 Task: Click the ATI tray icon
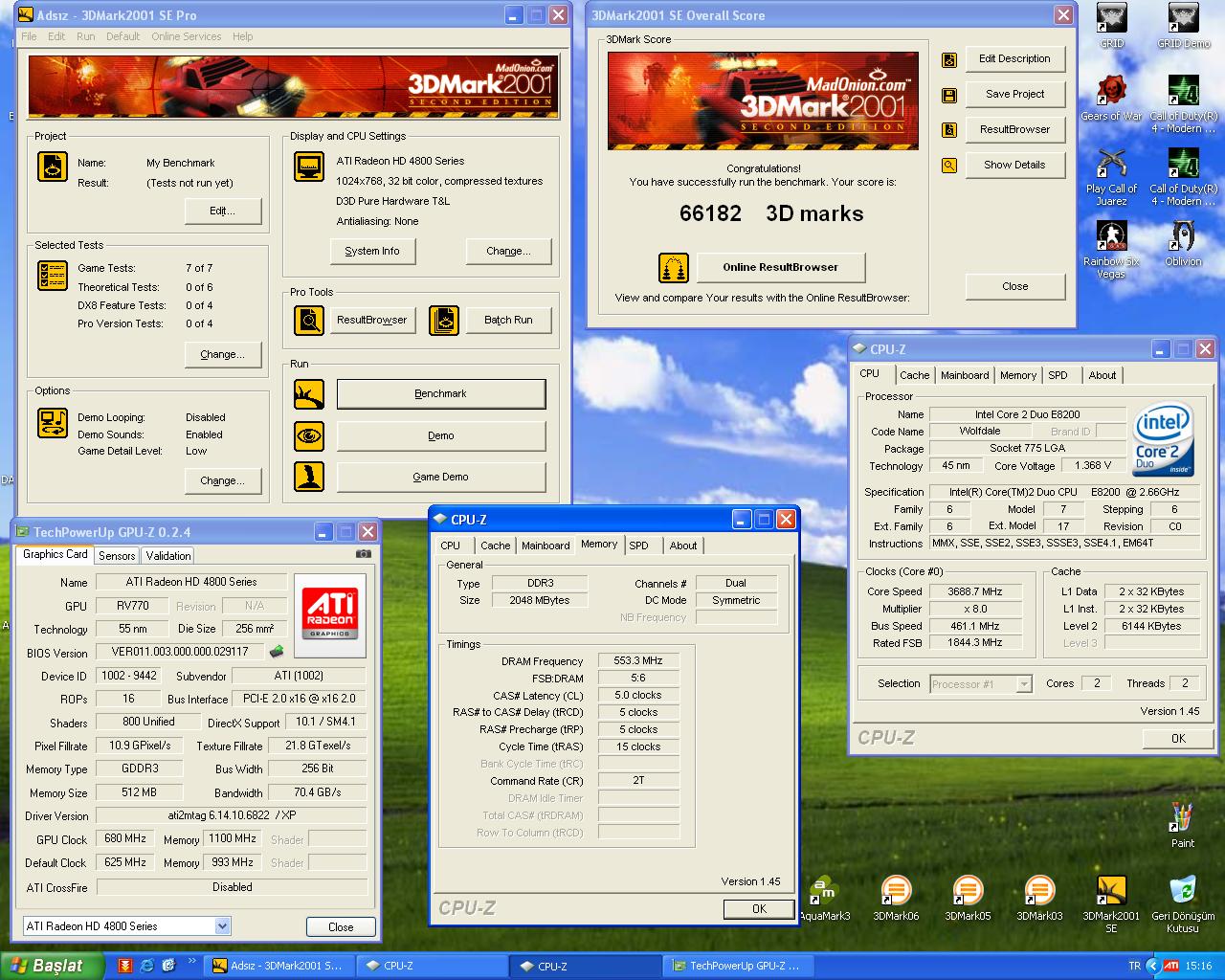(1171, 966)
